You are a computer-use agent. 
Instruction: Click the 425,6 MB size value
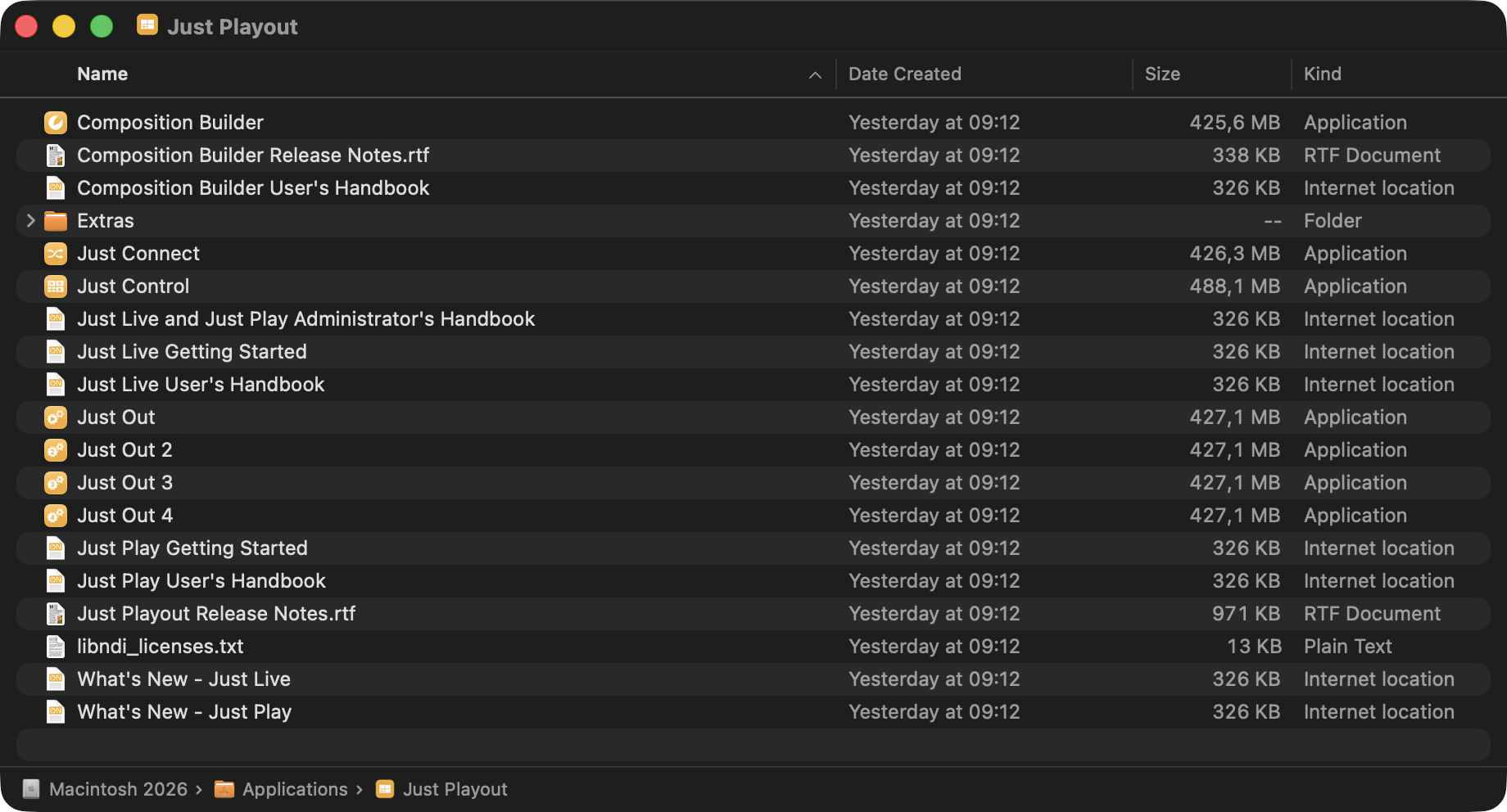pos(1234,123)
